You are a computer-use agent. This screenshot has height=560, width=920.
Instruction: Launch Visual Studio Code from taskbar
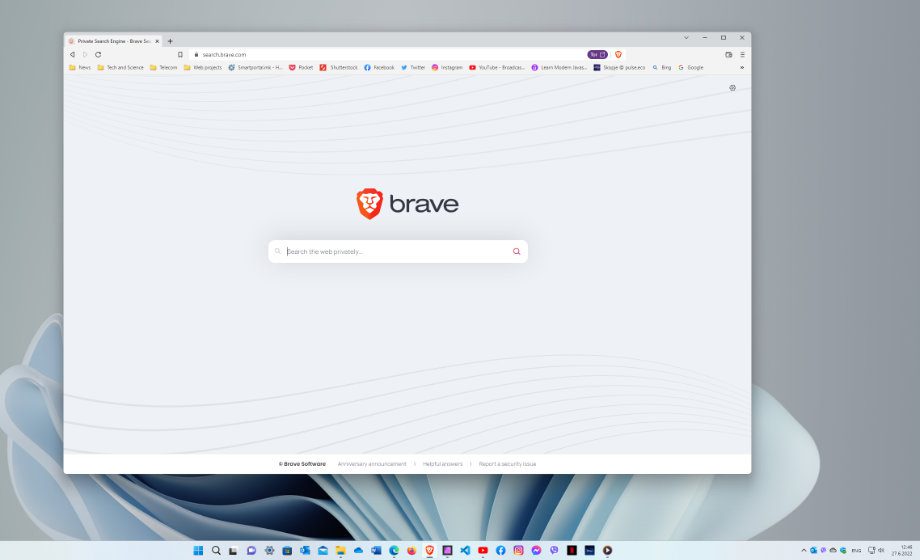tap(465, 551)
